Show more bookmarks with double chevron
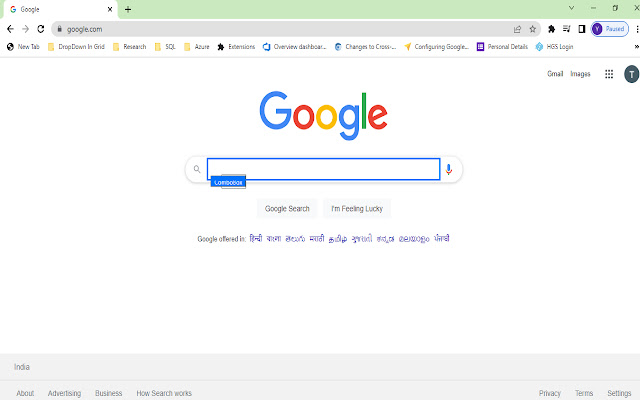The image size is (640, 400). (636, 47)
